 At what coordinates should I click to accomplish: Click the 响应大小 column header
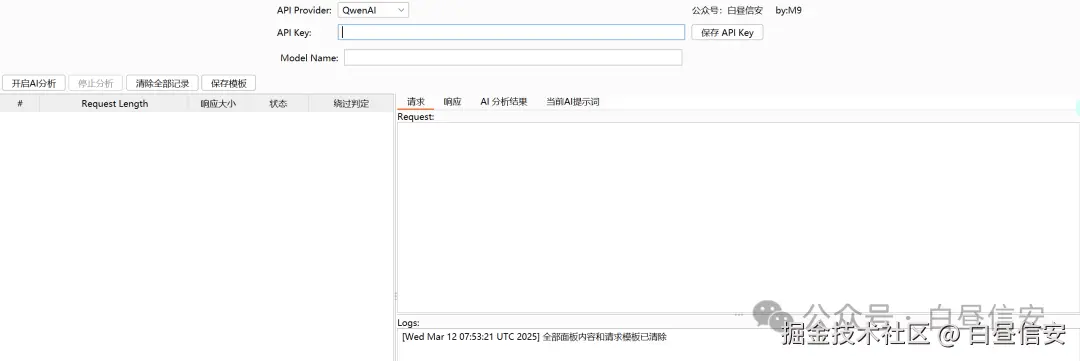[218, 103]
